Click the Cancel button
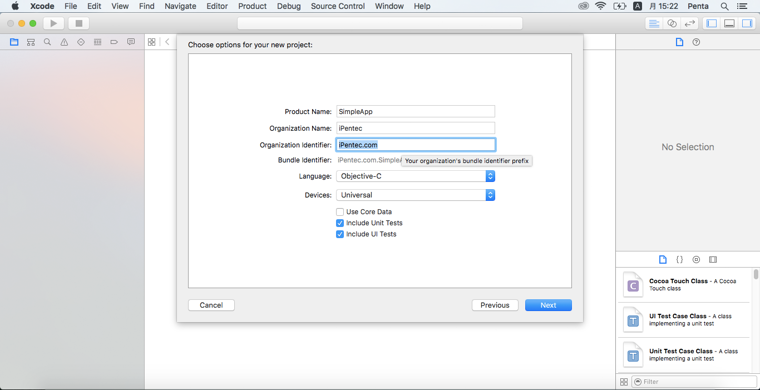Screen dimensions: 760x390 tap(211, 305)
